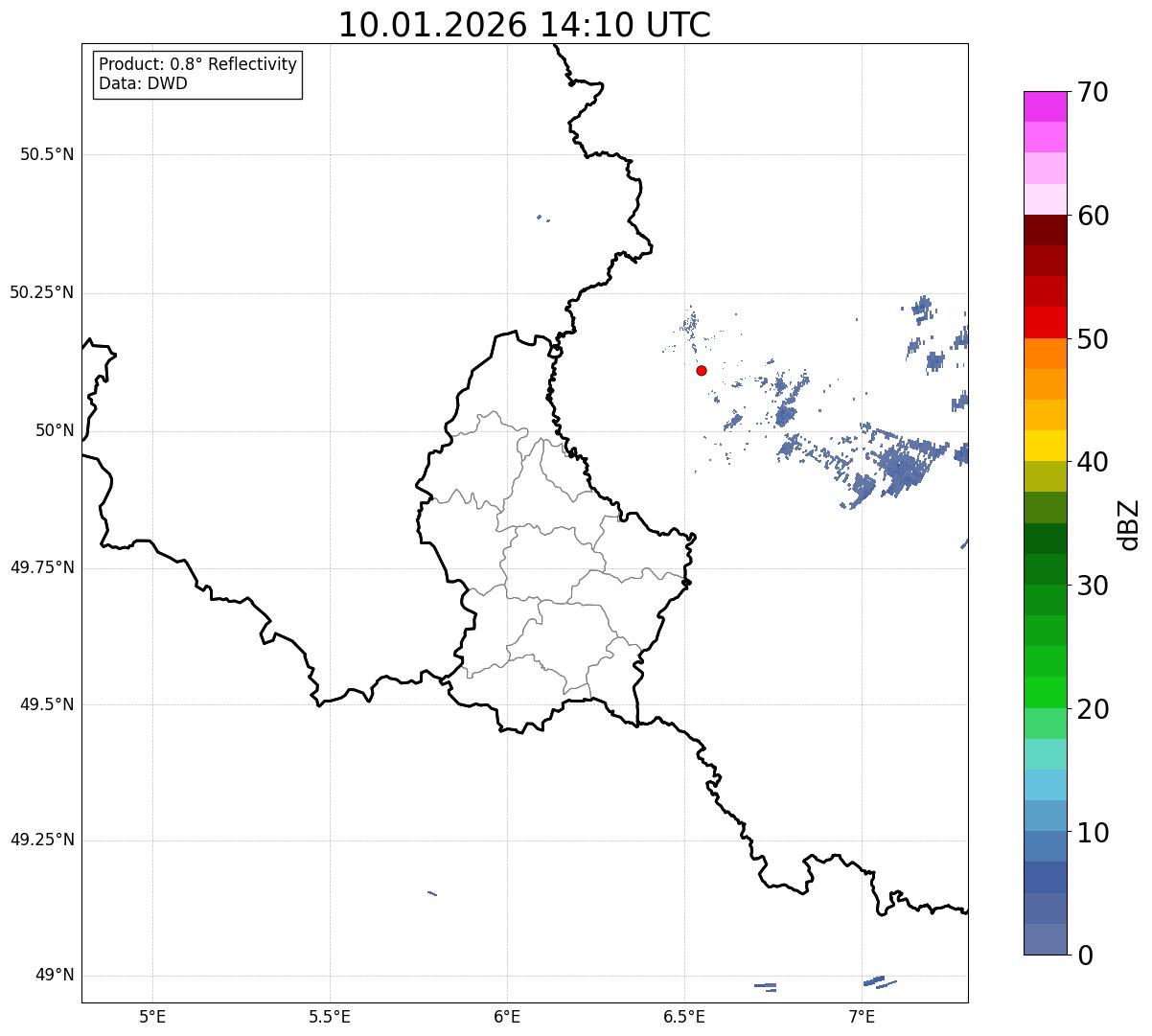Click the title '10.01.2026 14:10 UTC'
This screenshot has height=1036, width=1152.
pyautogui.click(x=524, y=25)
